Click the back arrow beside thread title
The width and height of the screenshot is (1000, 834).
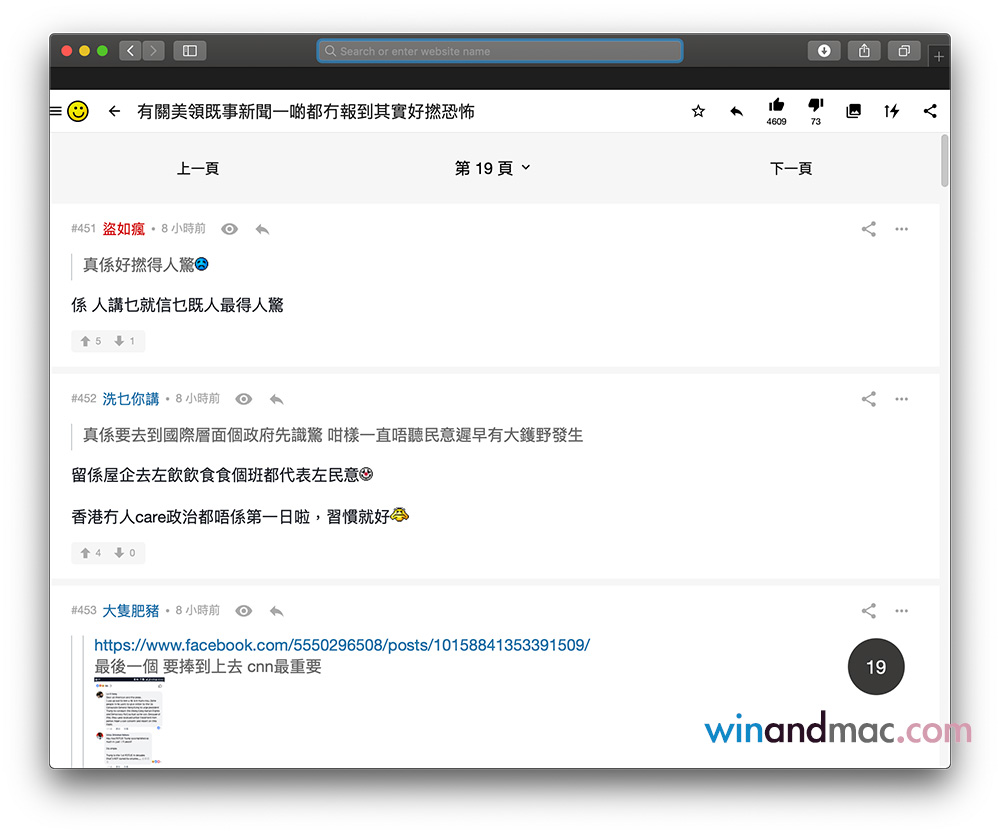click(x=114, y=112)
